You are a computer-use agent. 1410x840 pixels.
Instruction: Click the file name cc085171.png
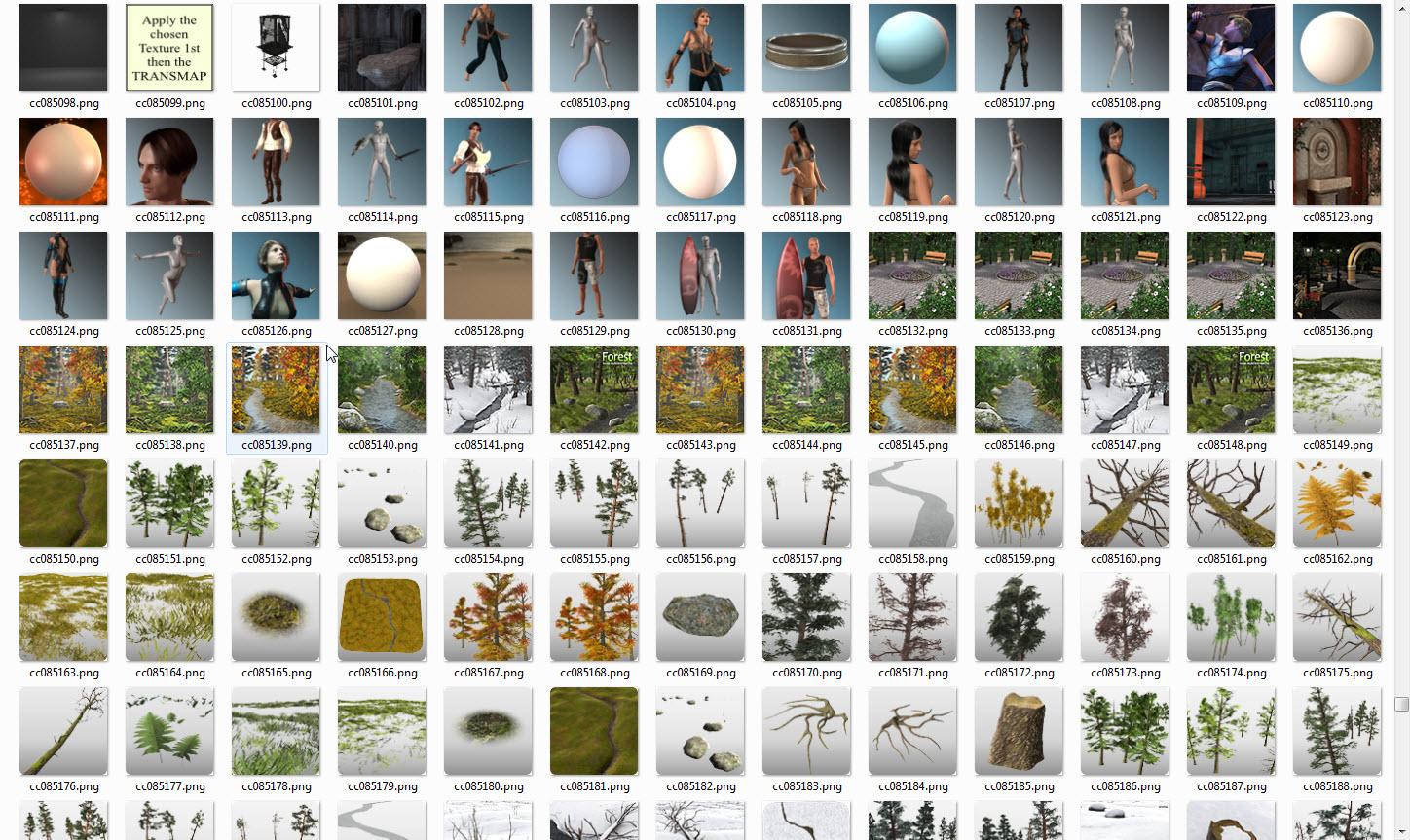913,673
